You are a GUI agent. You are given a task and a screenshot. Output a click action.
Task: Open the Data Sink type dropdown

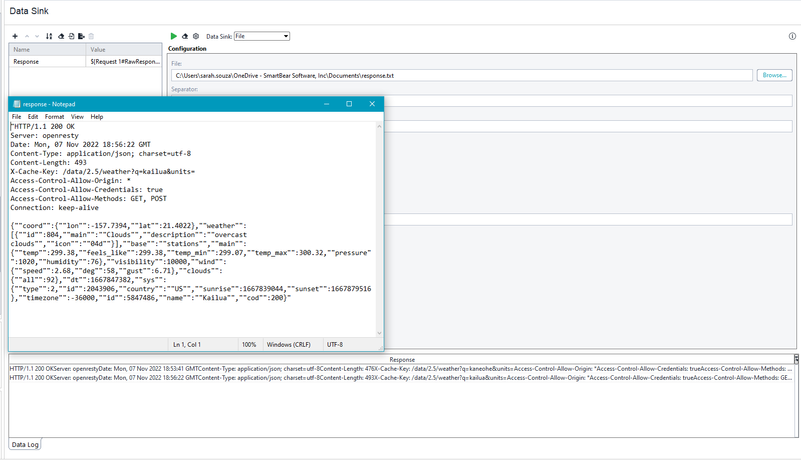coord(261,36)
